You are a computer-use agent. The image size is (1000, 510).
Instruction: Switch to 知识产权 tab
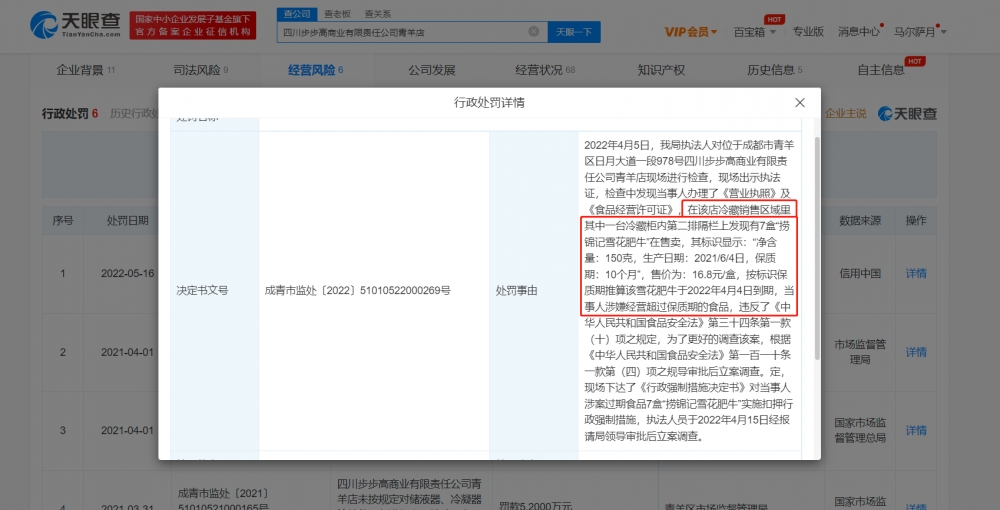661,70
